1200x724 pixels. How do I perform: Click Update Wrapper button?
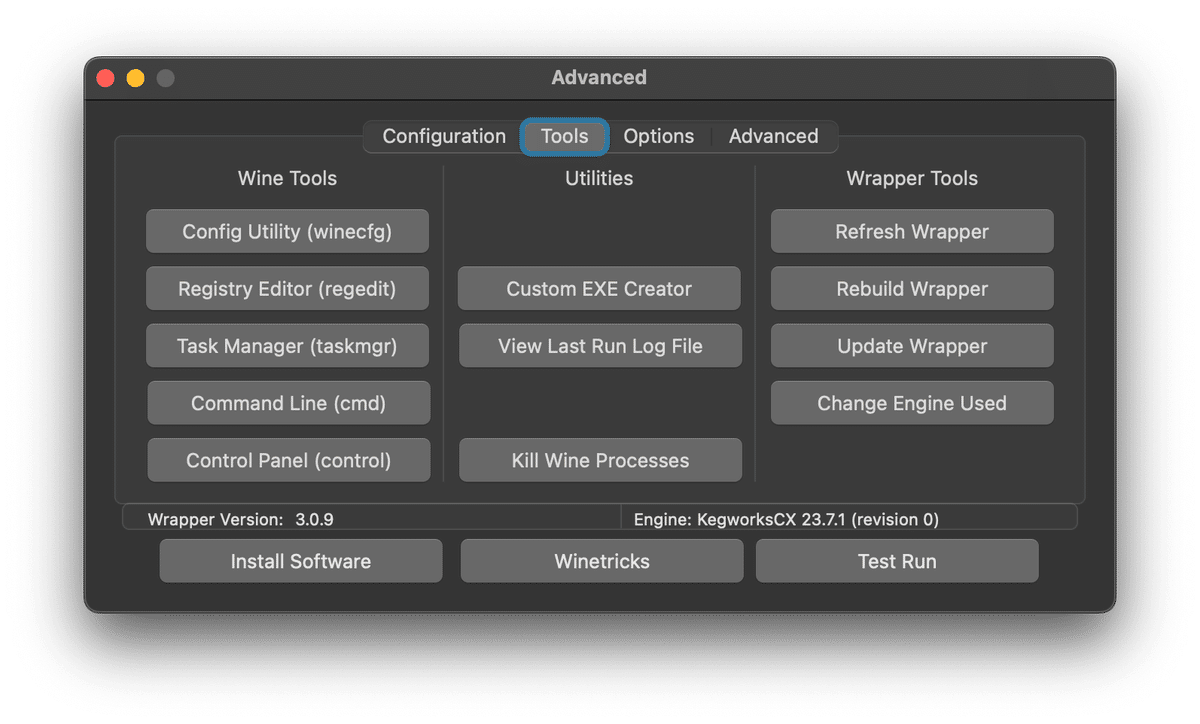click(x=912, y=346)
